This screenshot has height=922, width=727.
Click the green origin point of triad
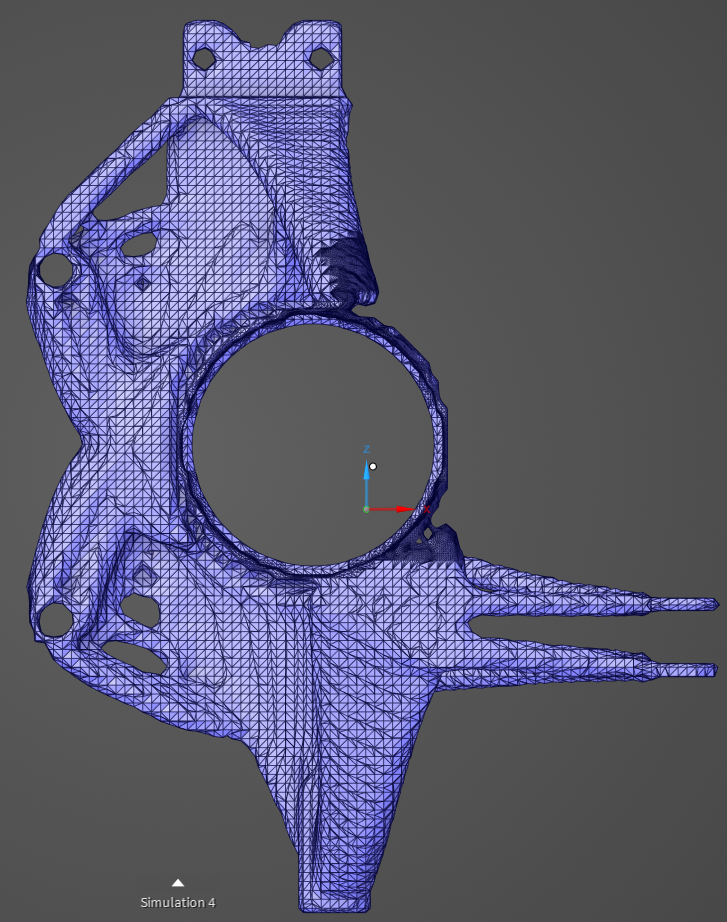[x=366, y=509]
